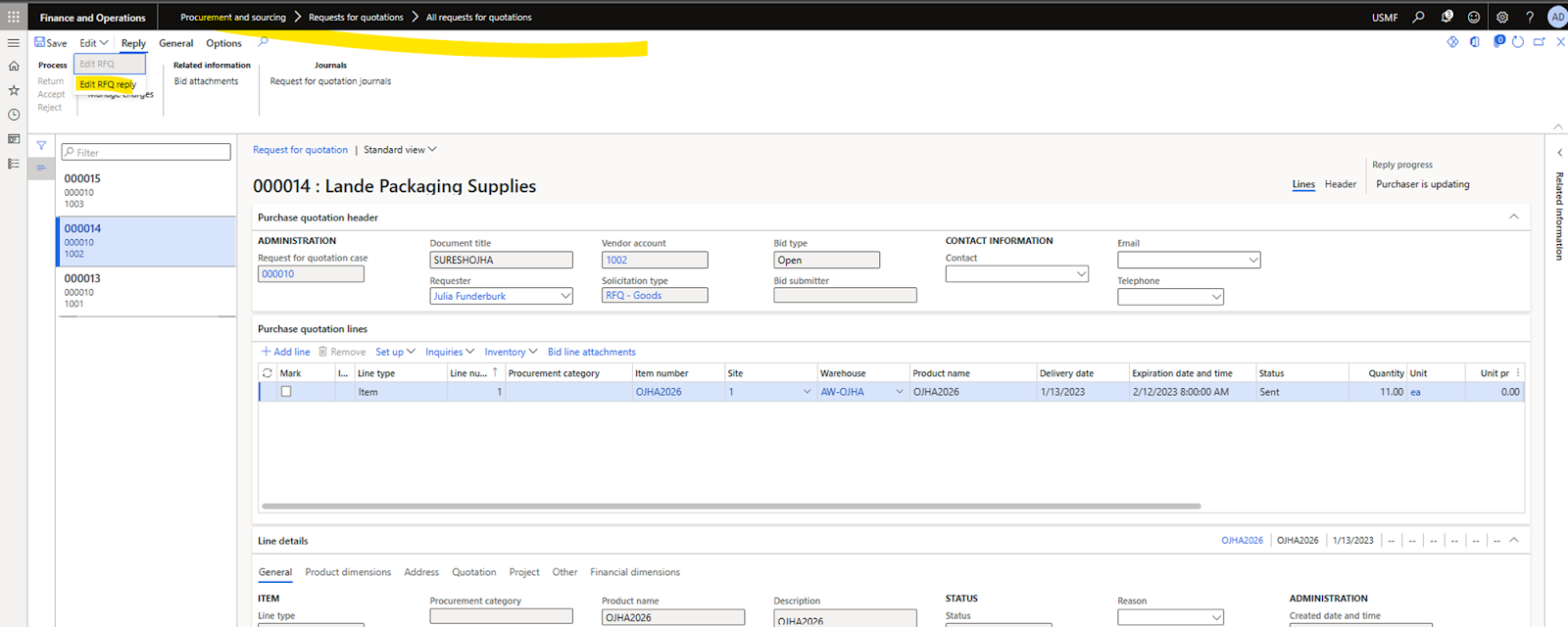Select the 000013 record in list
This screenshot has height=627, width=1568.
coord(146,290)
